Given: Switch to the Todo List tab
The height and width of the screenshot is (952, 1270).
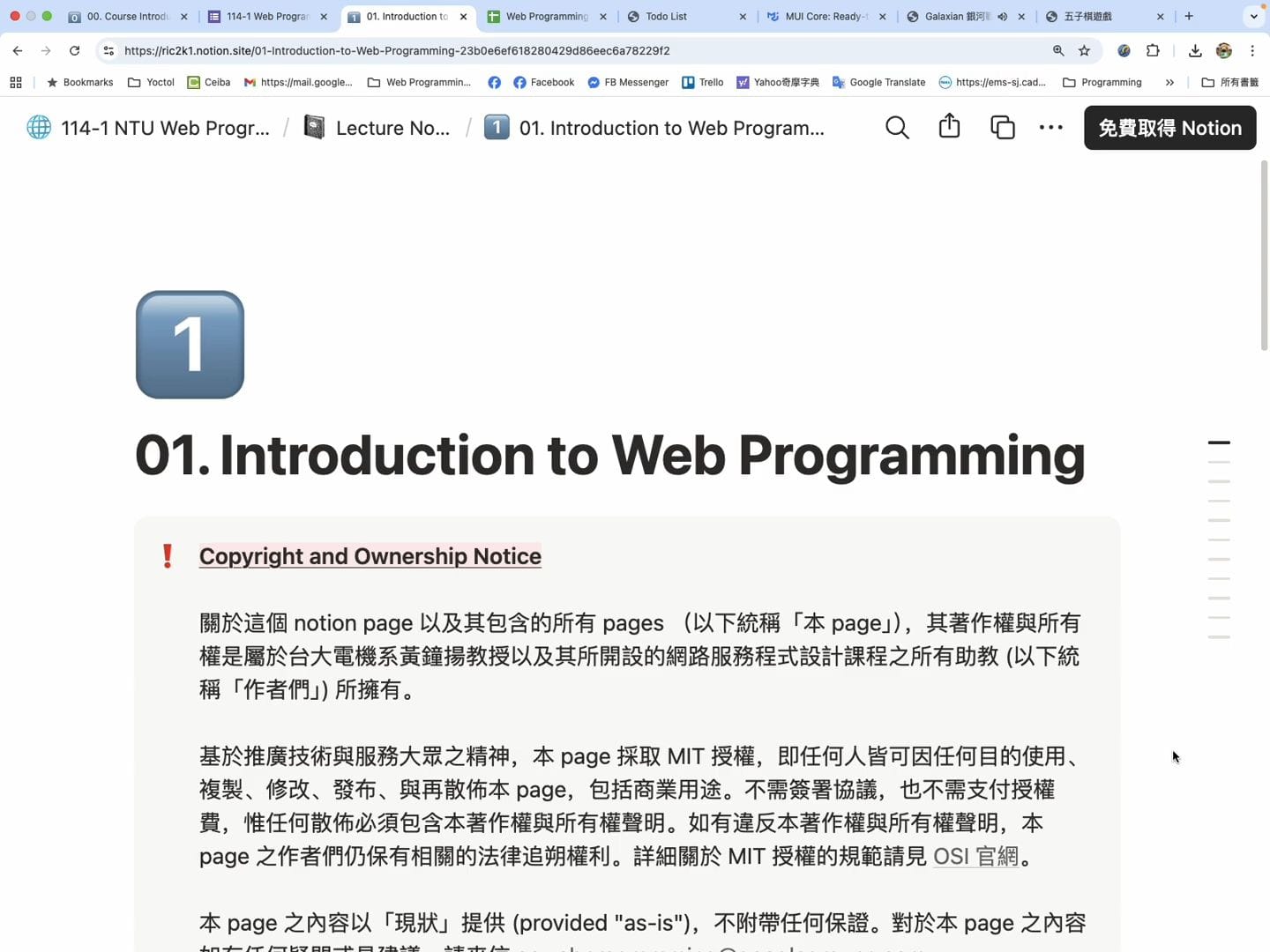Looking at the screenshot, I should click(x=666, y=17).
